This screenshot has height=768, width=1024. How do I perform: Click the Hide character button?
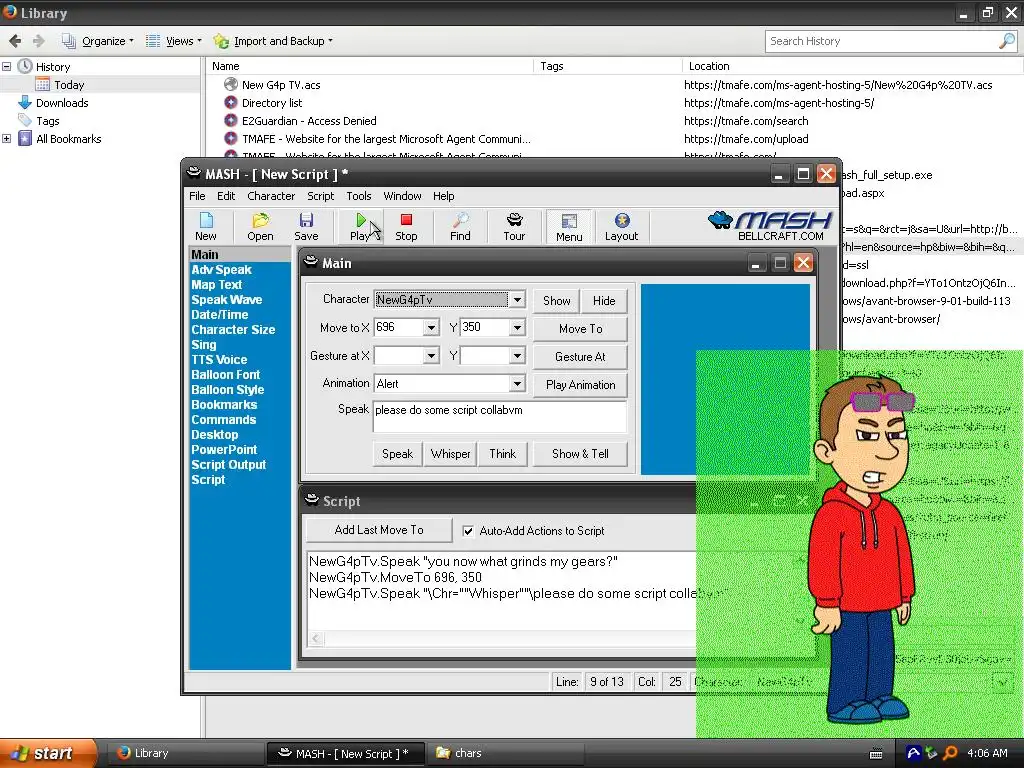pyautogui.click(x=603, y=300)
